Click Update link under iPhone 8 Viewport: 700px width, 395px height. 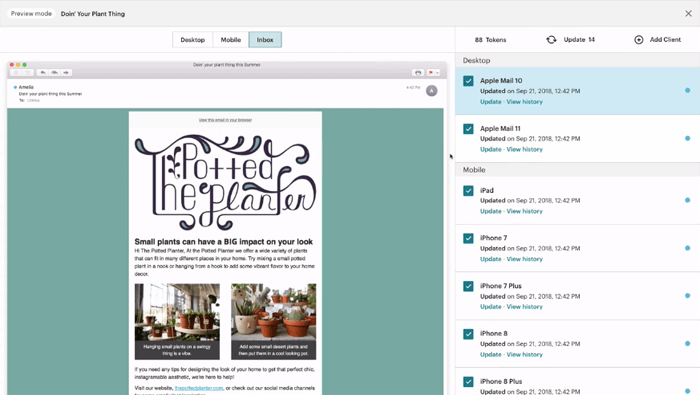pos(491,354)
